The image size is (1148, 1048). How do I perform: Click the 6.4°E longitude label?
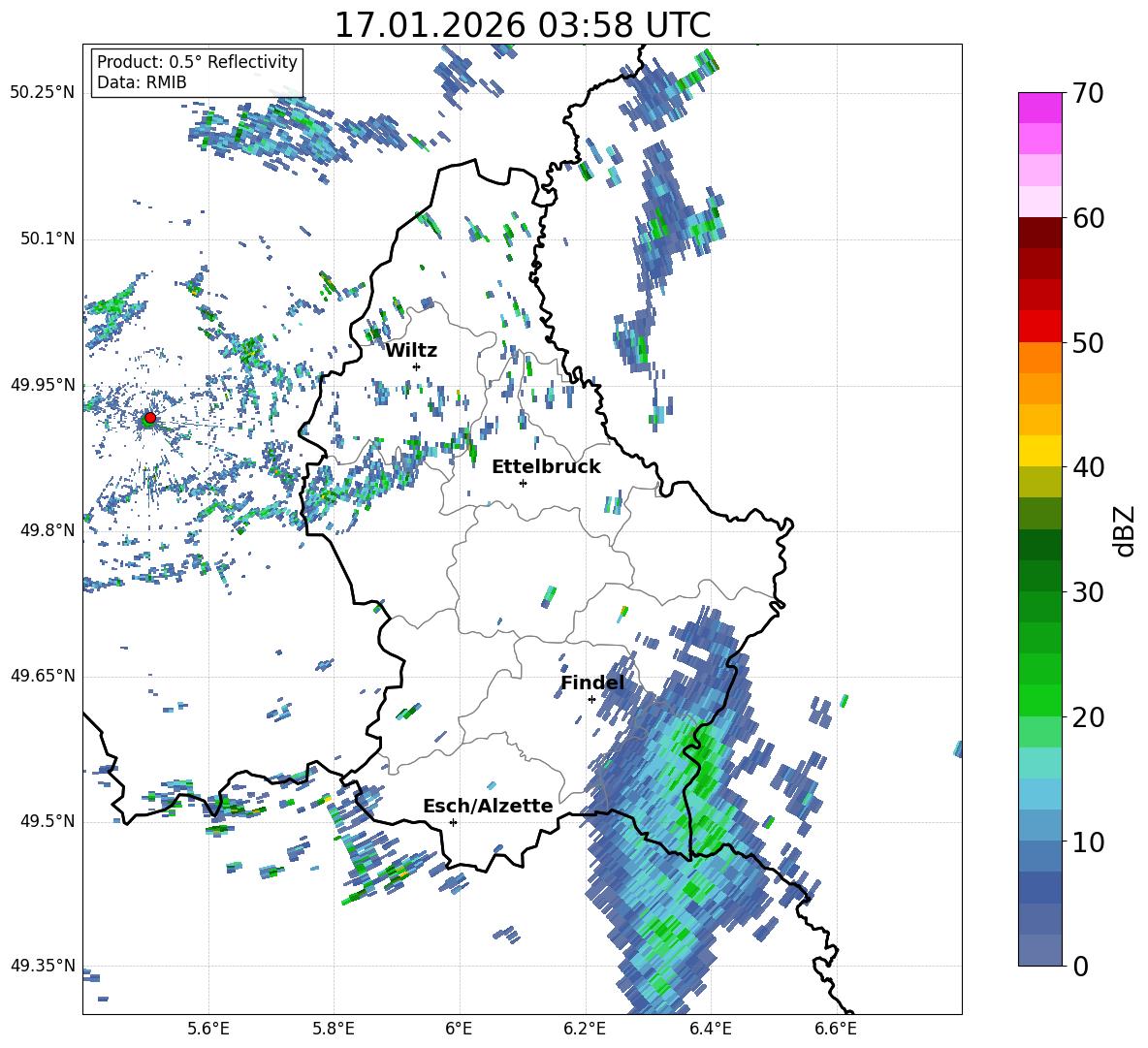click(x=710, y=1029)
